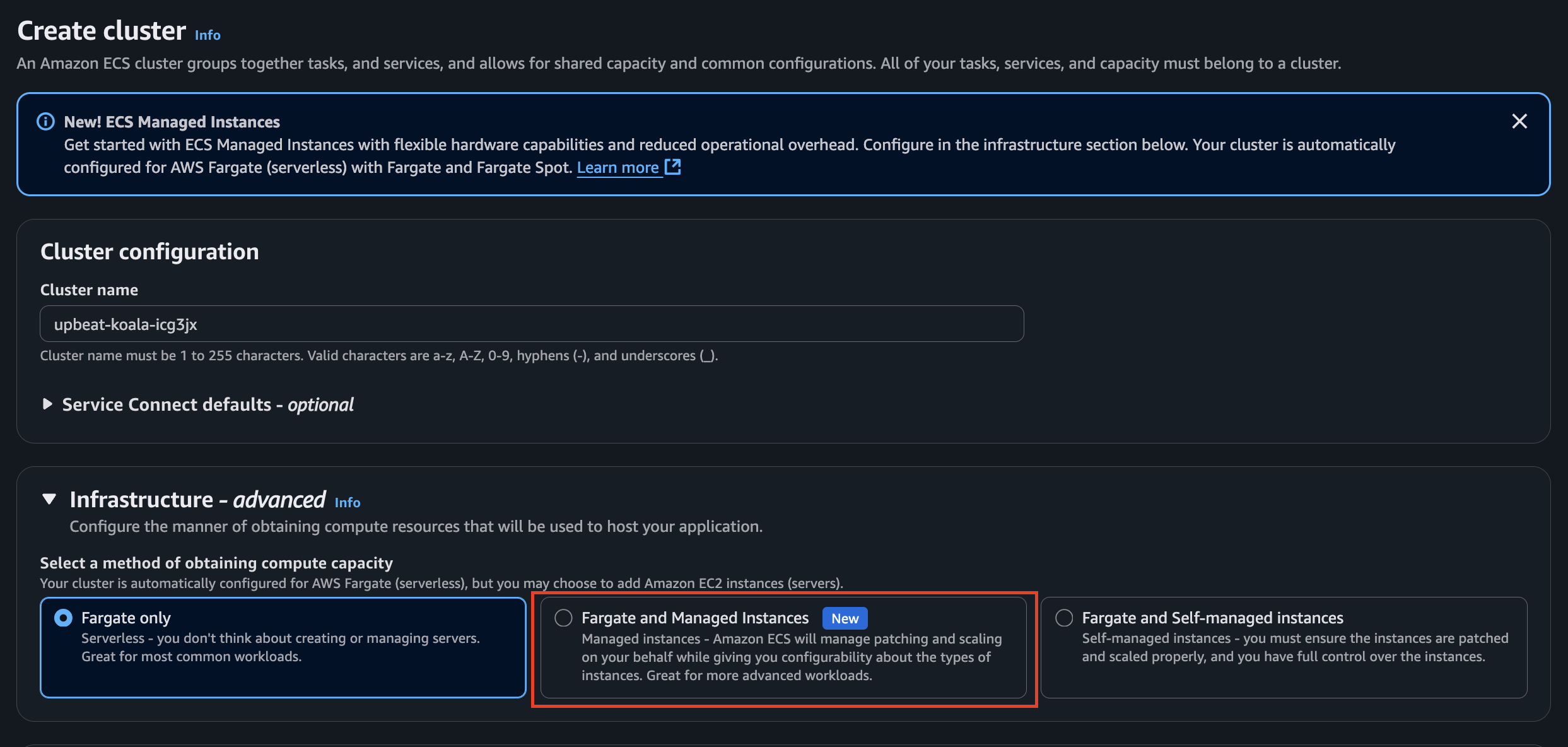Image resolution: width=1568 pixels, height=747 pixels.
Task: Click the Create cluster page title
Action: click(102, 31)
